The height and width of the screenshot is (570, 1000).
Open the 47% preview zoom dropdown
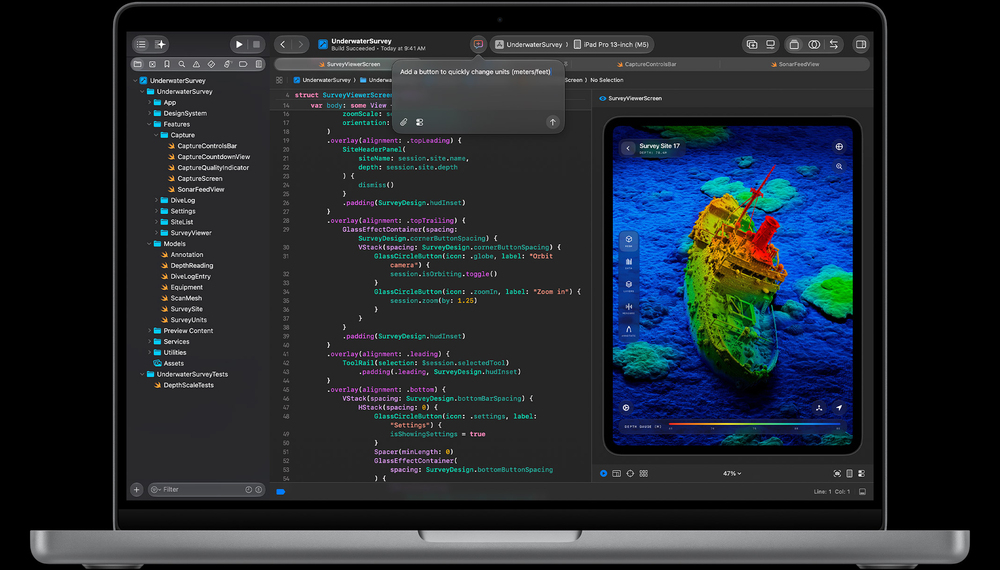pyautogui.click(x=732, y=474)
